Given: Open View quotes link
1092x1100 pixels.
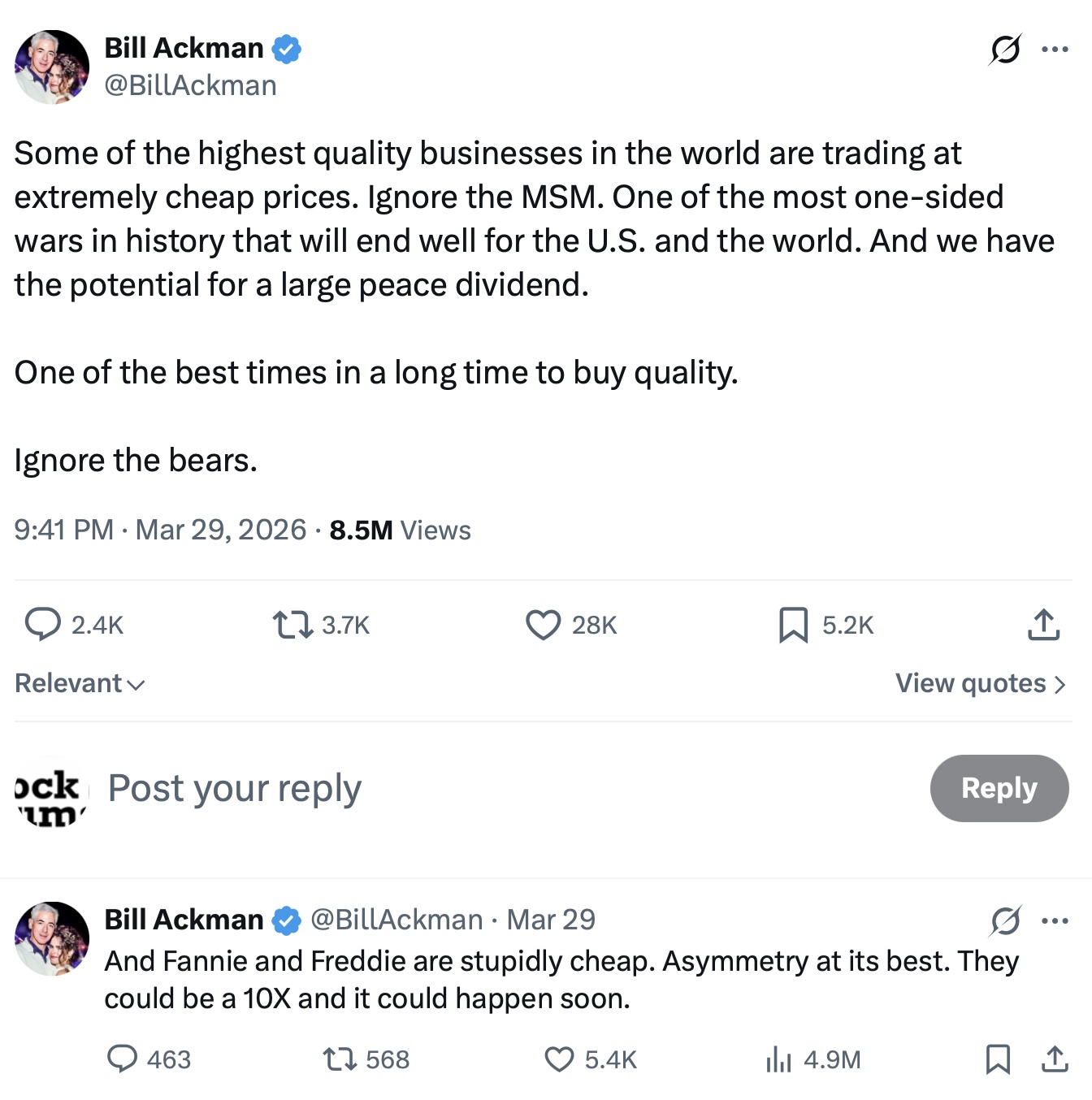Looking at the screenshot, I should tap(980, 683).
